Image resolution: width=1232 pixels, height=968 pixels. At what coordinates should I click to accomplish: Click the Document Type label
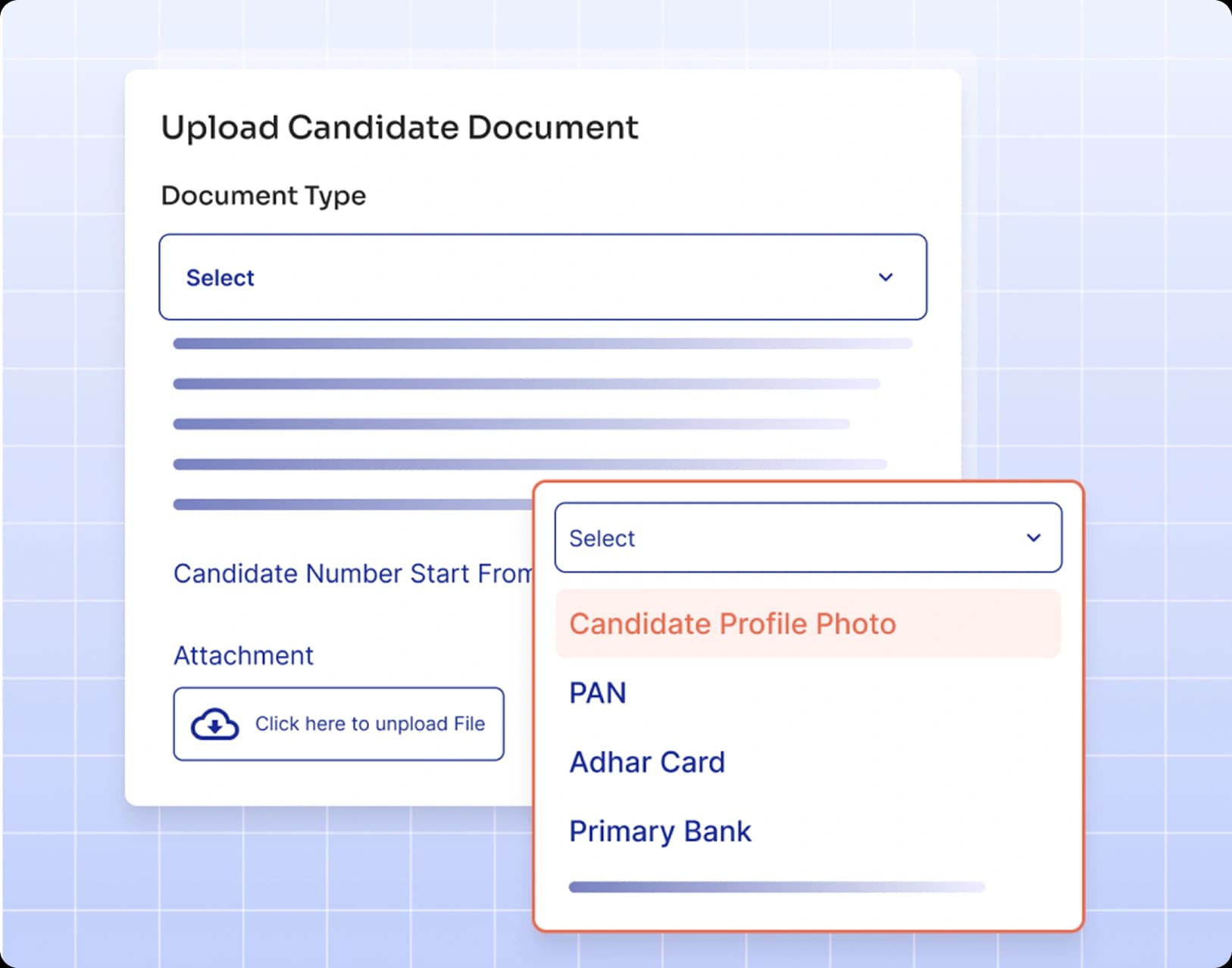coord(263,195)
